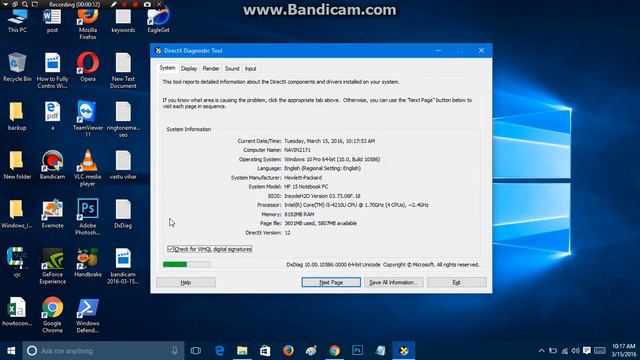Toggle Check for WHQL digital signatures

209,249
